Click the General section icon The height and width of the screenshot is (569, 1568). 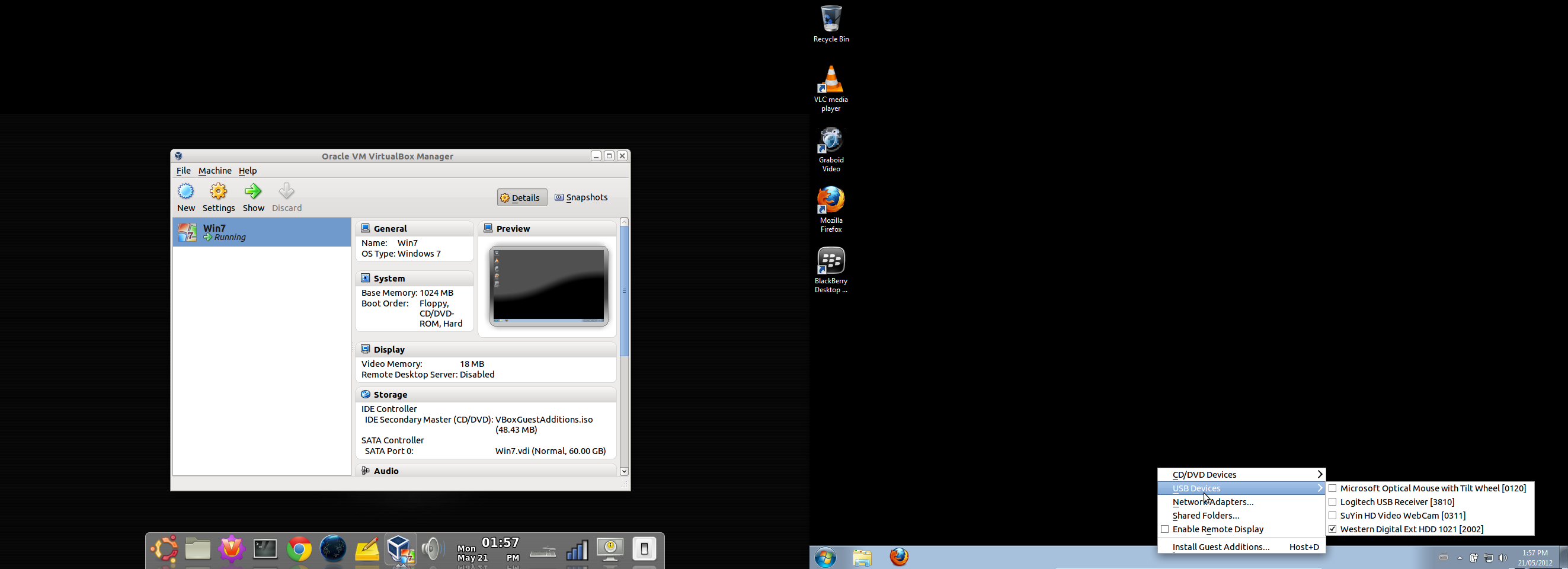(365, 228)
